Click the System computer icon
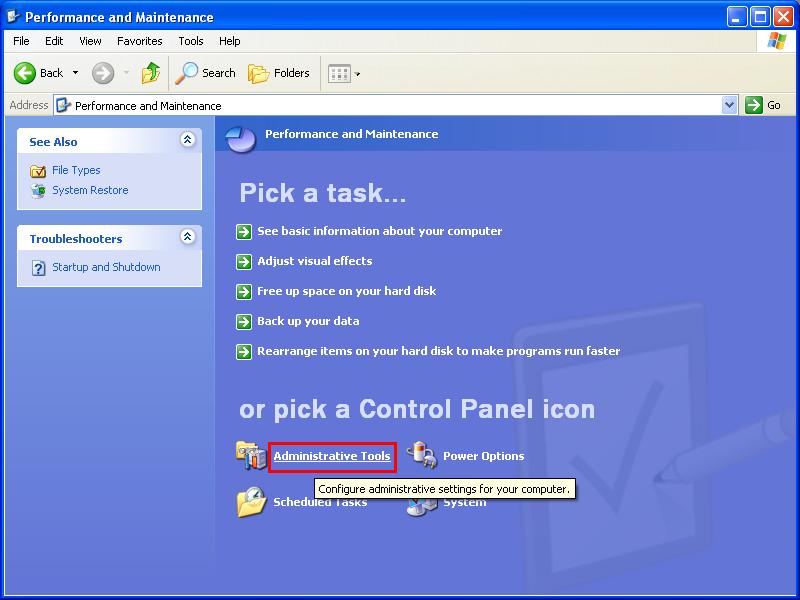 pyautogui.click(x=422, y=508)
